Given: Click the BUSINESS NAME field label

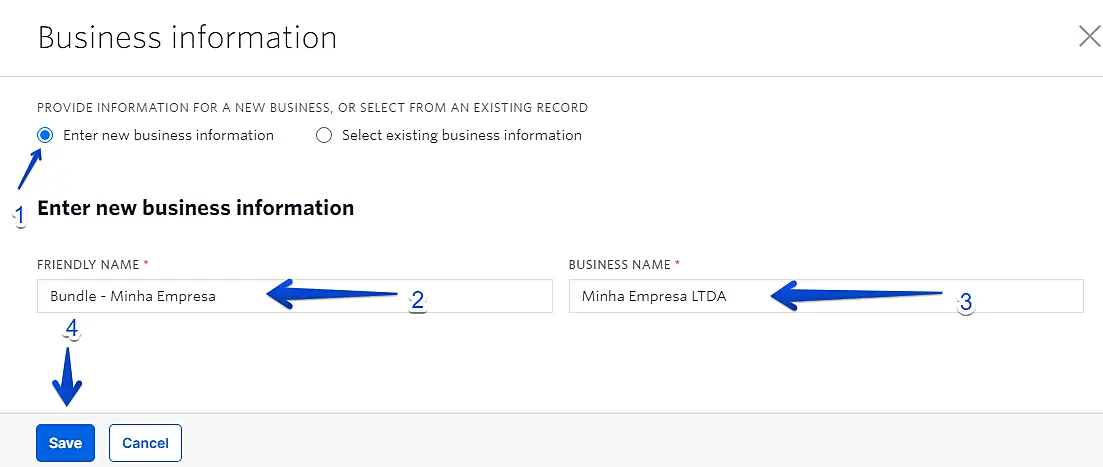Looking at the screenshot, I should click(620, 264).
